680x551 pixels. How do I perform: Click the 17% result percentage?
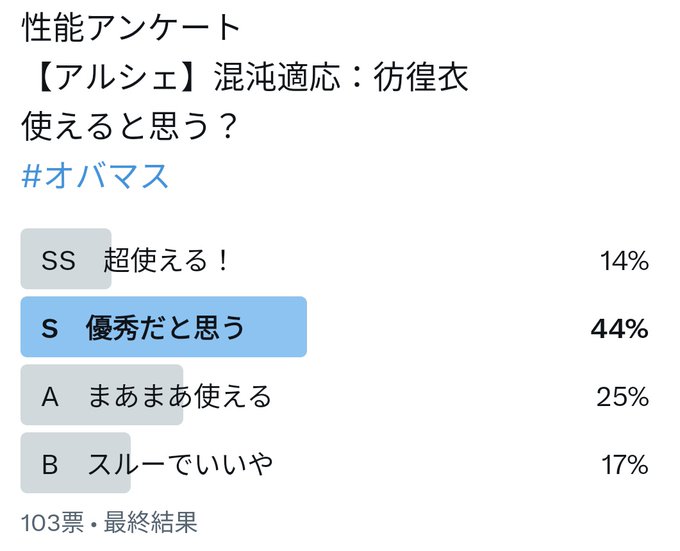click(625, 465)
